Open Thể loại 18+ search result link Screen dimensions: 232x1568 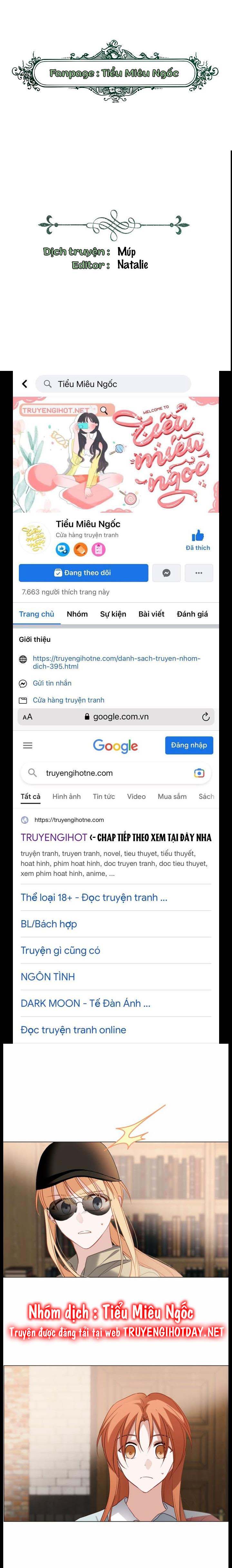pos(94,897)
